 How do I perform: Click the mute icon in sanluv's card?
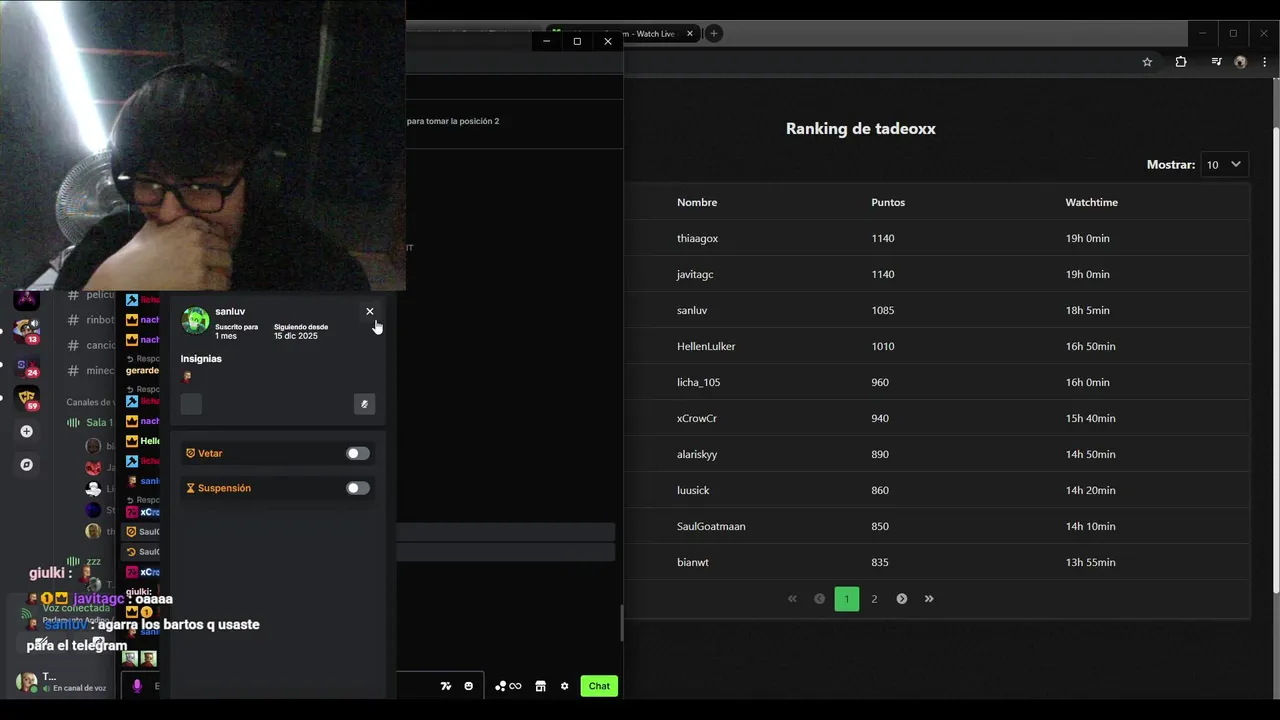pos(364,404)
